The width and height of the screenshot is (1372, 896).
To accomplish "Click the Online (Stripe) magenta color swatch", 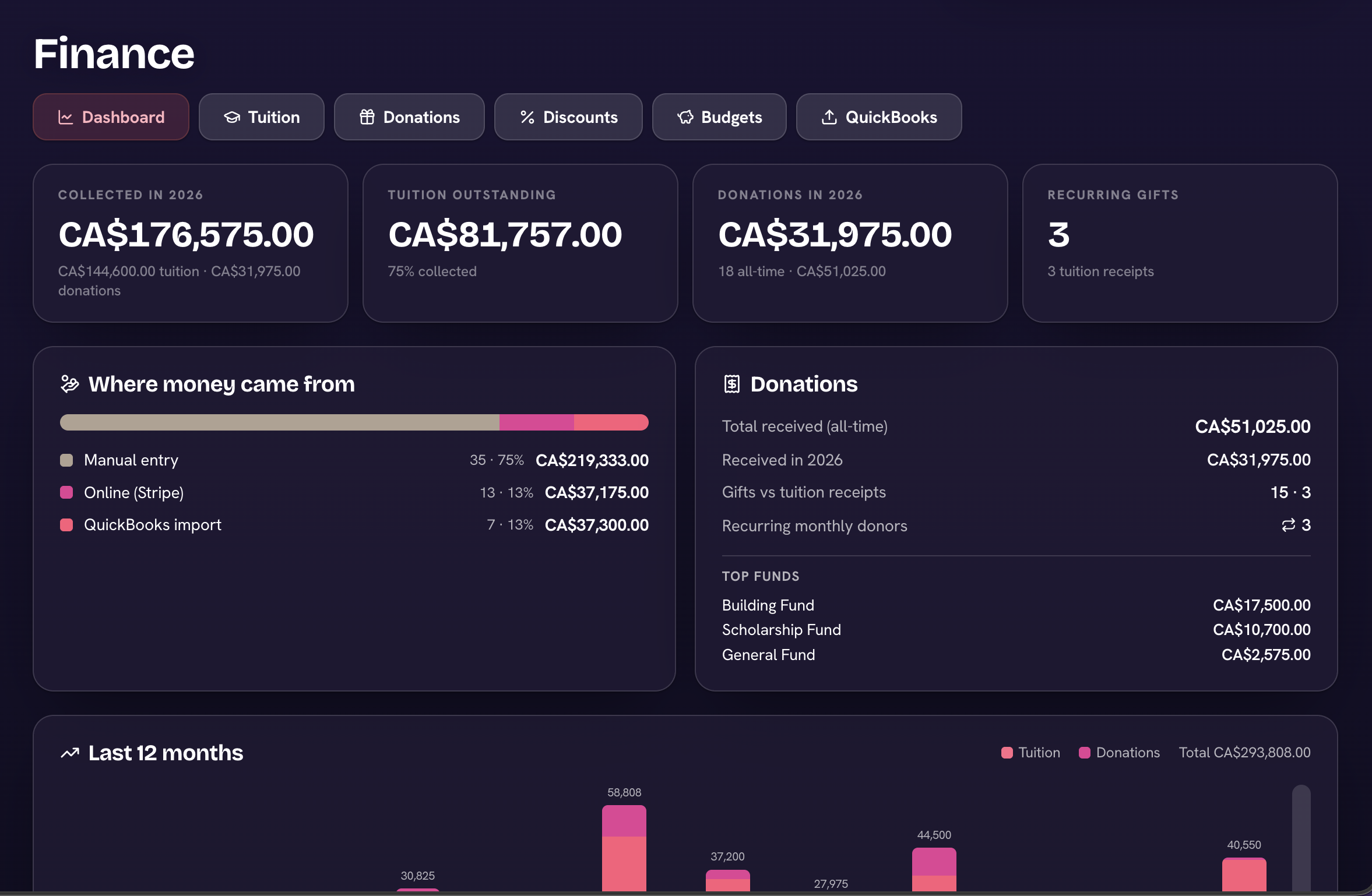I will [x=66, y=493].
